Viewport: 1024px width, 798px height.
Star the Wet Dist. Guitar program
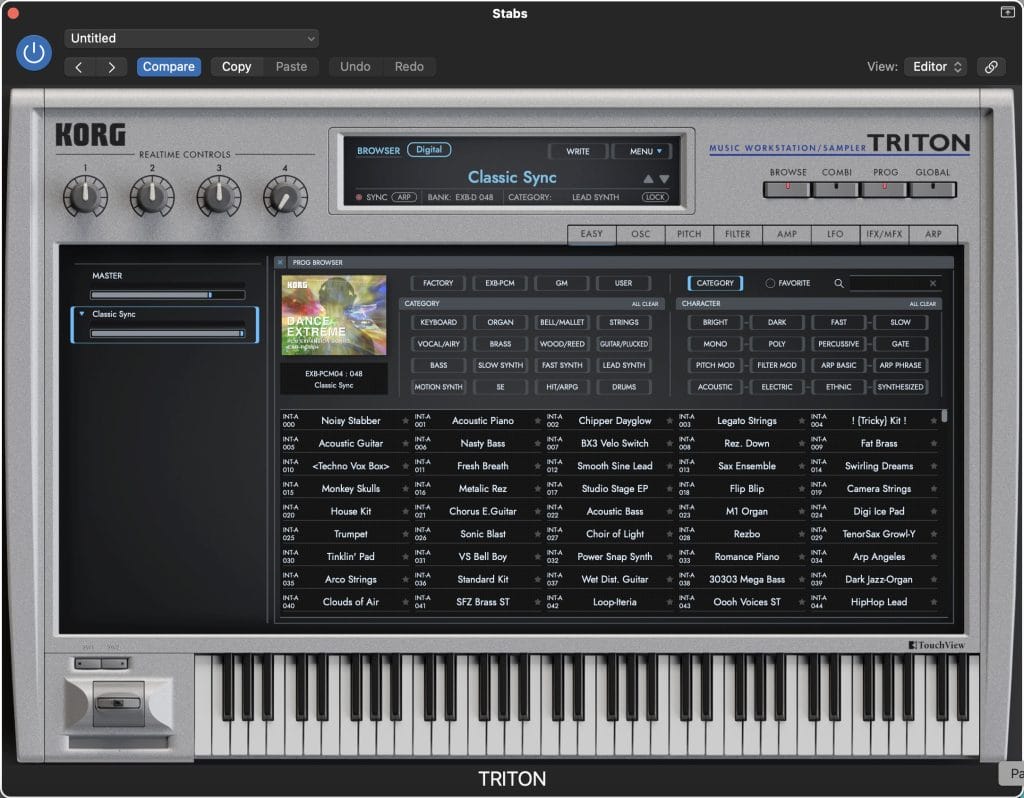[669, 579]
